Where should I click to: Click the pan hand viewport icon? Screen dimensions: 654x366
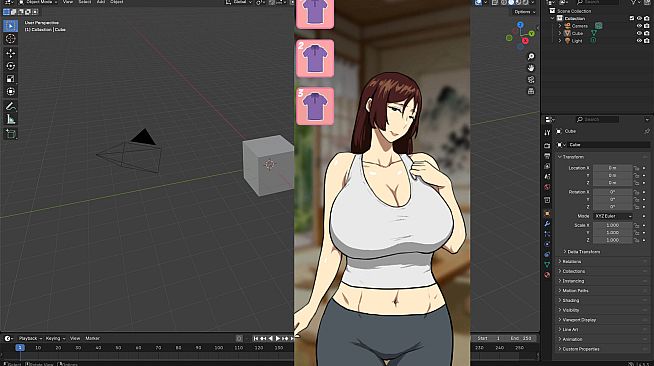point(531,68)
